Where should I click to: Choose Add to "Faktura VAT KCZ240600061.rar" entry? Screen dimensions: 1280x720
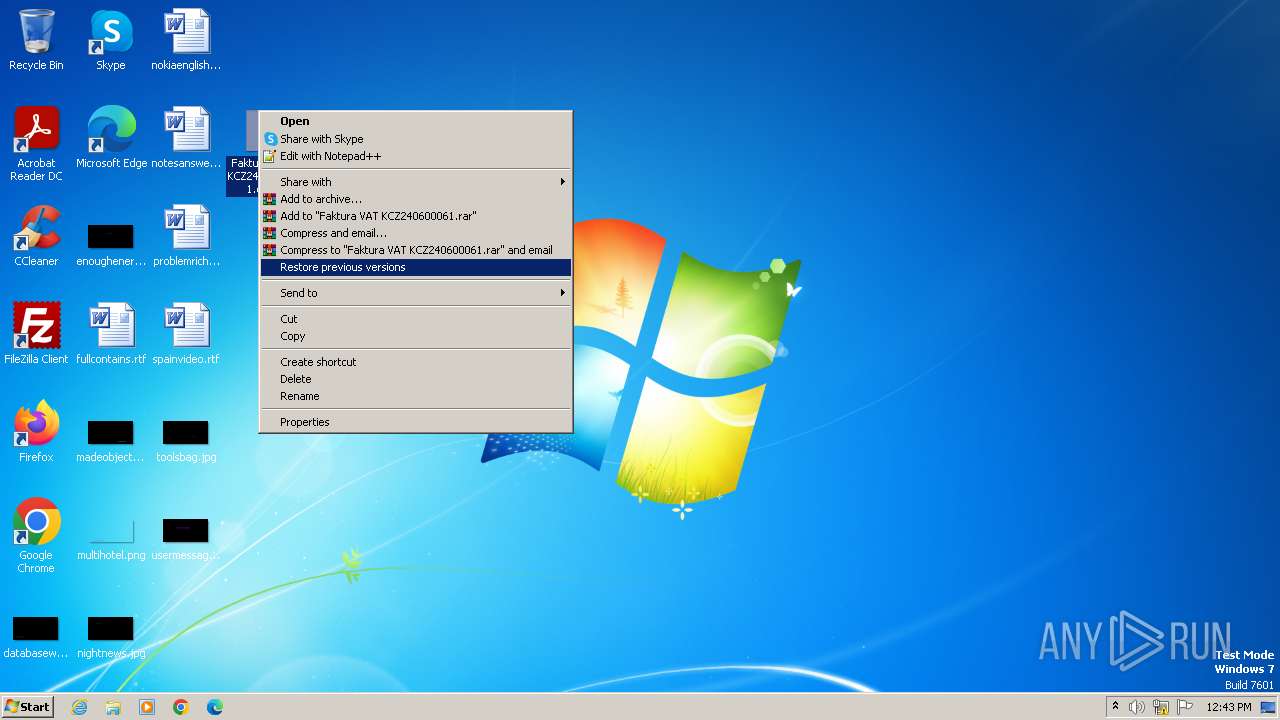click(416, 216)
